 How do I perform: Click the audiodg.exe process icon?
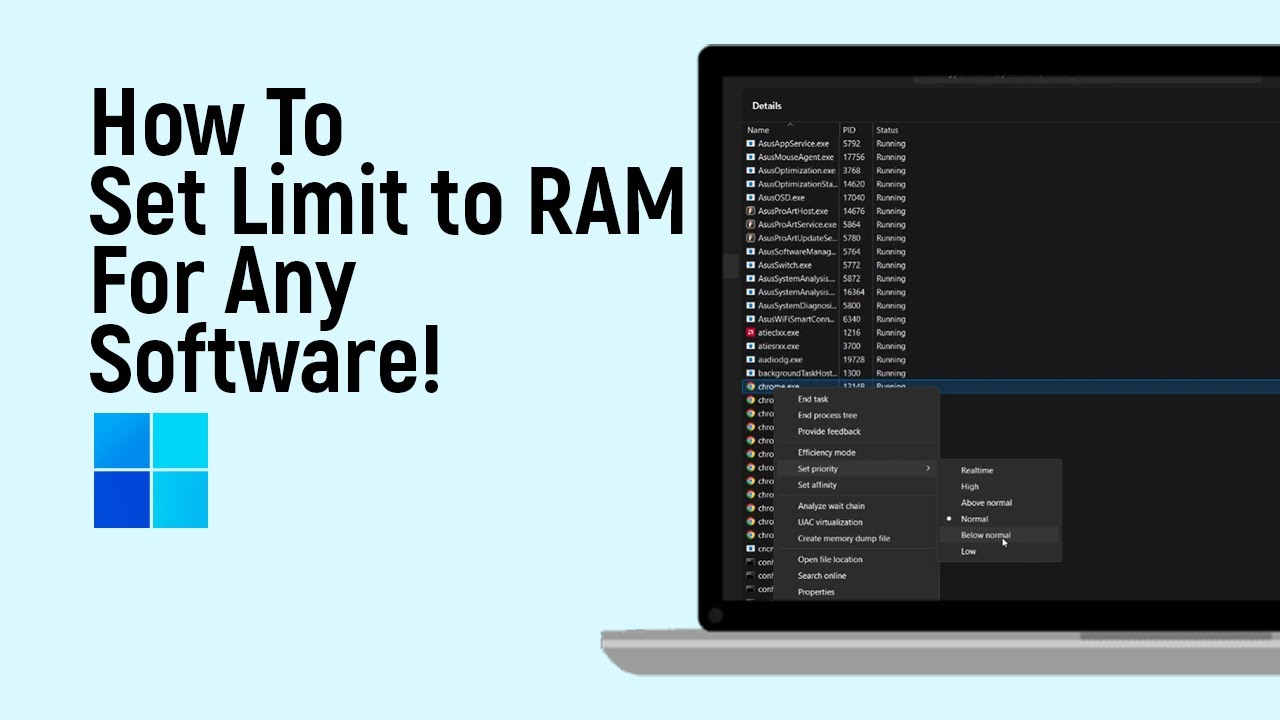(x=750, y=359)
